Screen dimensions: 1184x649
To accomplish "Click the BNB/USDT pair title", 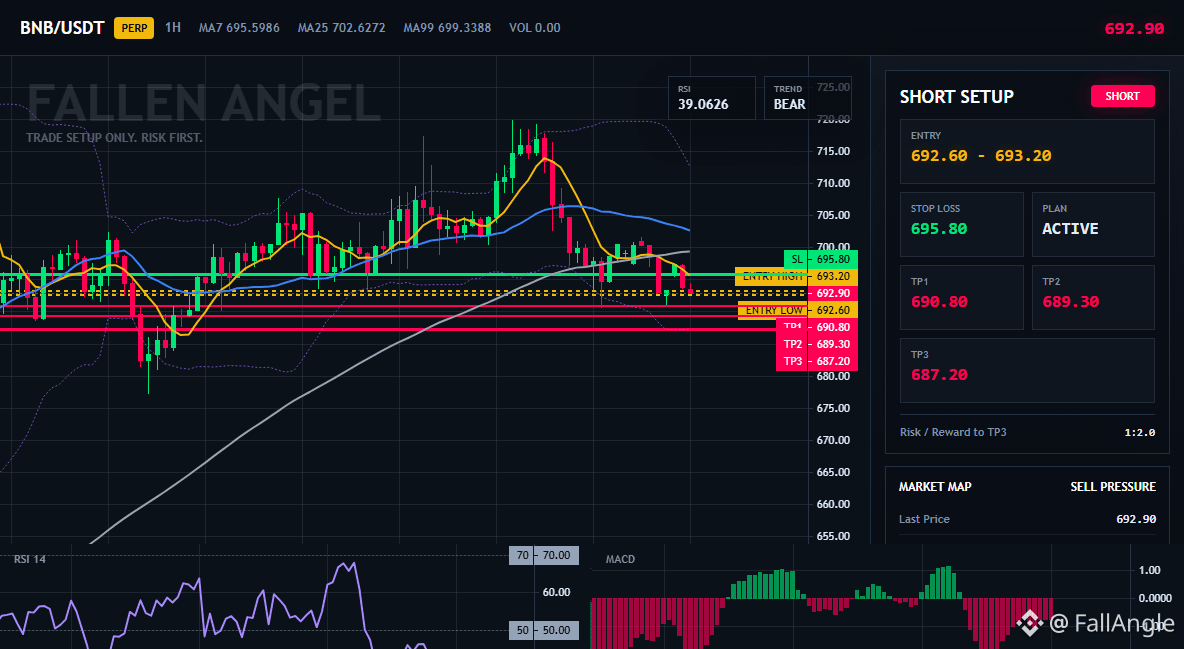I will [62, 28].
